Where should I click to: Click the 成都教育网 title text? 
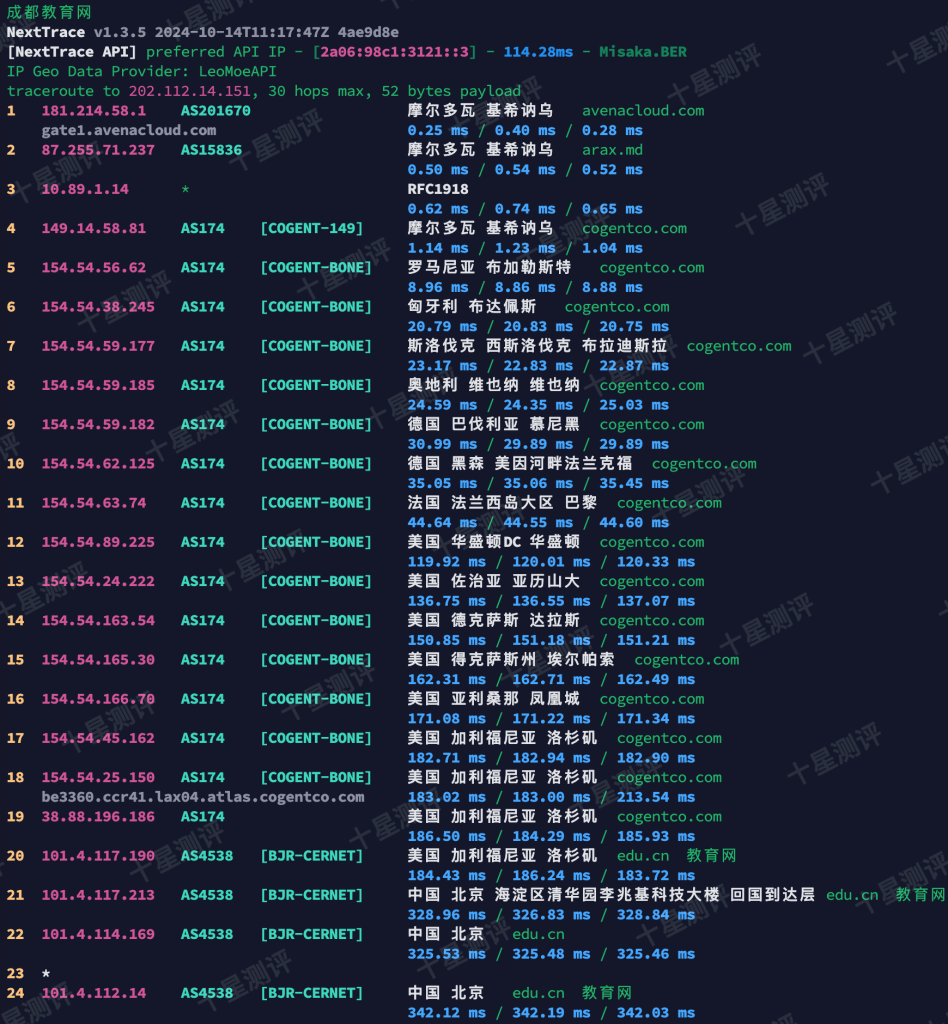click(49, 13)
